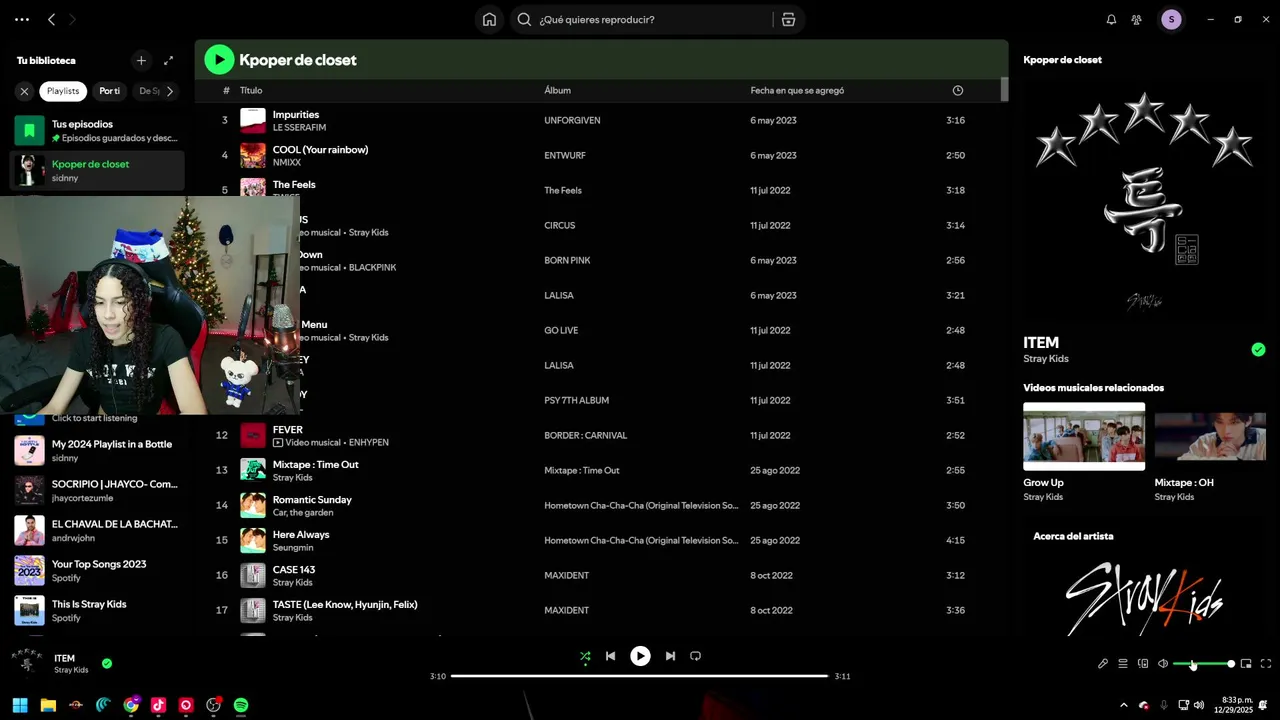Go back with the left arrow
This screenshot has width=1280, height=720.
pos(52,19)
